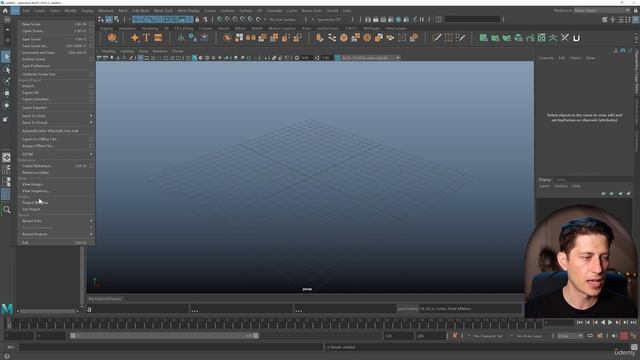Viewport: 640px width, 360px height.
Task: Activate the Select tool arrow in toolbox
Action: point(6,57)
